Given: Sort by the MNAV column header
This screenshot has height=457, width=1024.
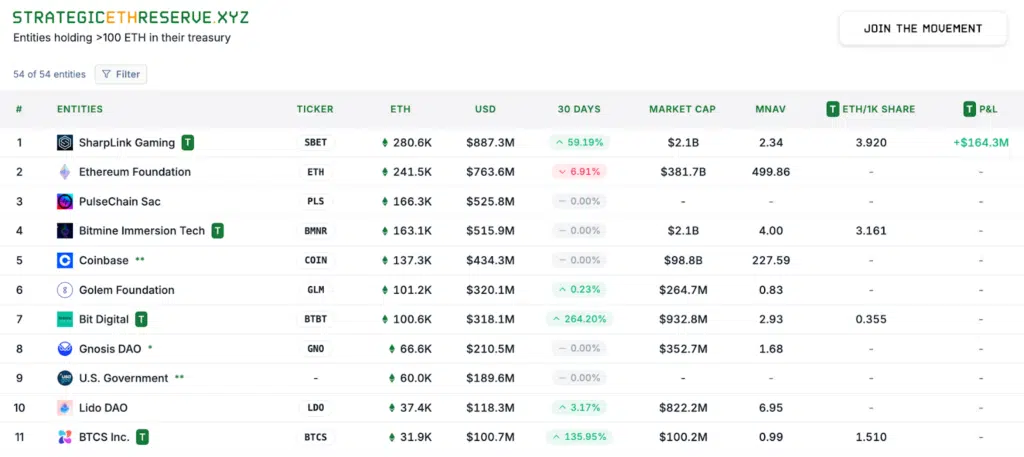Looking at the screenshot, I should click(771, 109).
